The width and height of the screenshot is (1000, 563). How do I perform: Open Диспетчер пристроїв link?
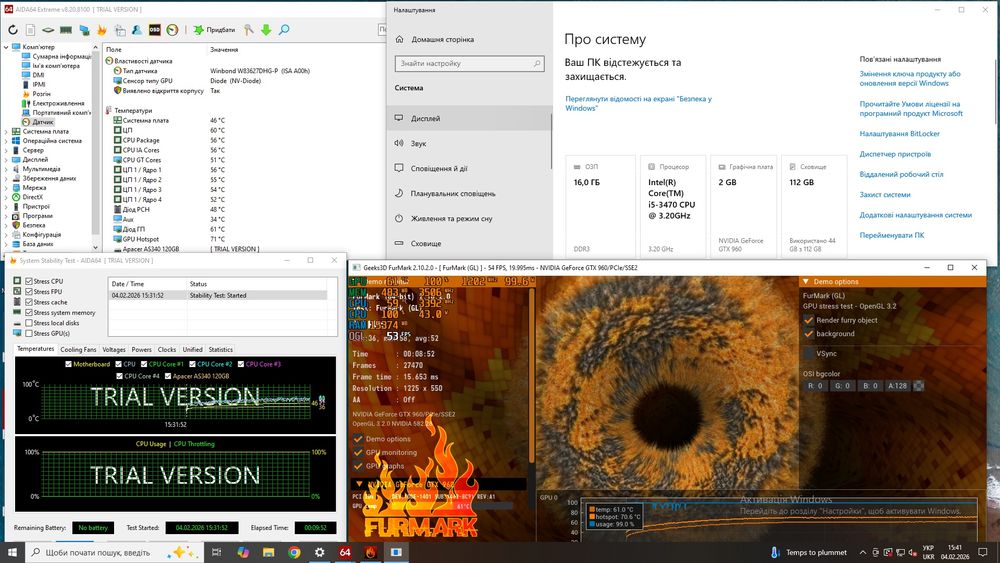895,154
